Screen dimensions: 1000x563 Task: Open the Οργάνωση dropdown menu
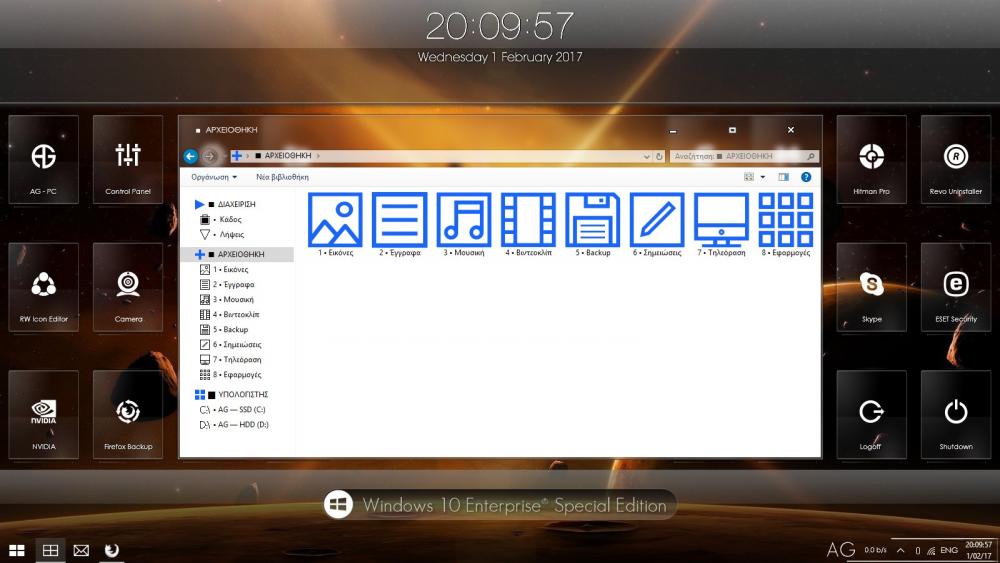click(214, 177)
